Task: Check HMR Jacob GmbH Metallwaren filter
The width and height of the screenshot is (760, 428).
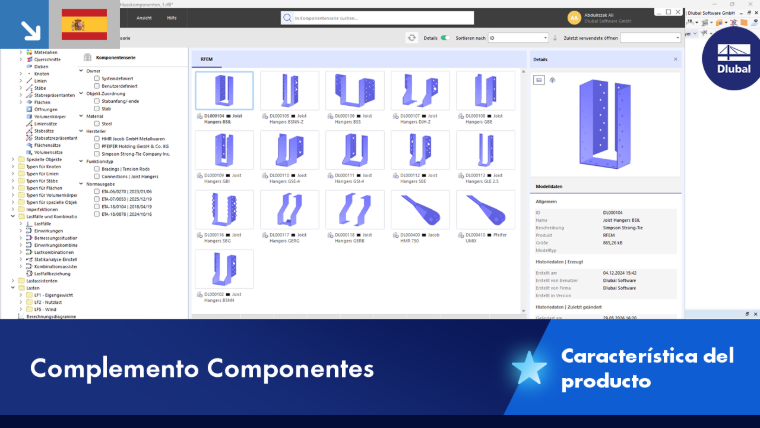Action: [97, 139]
